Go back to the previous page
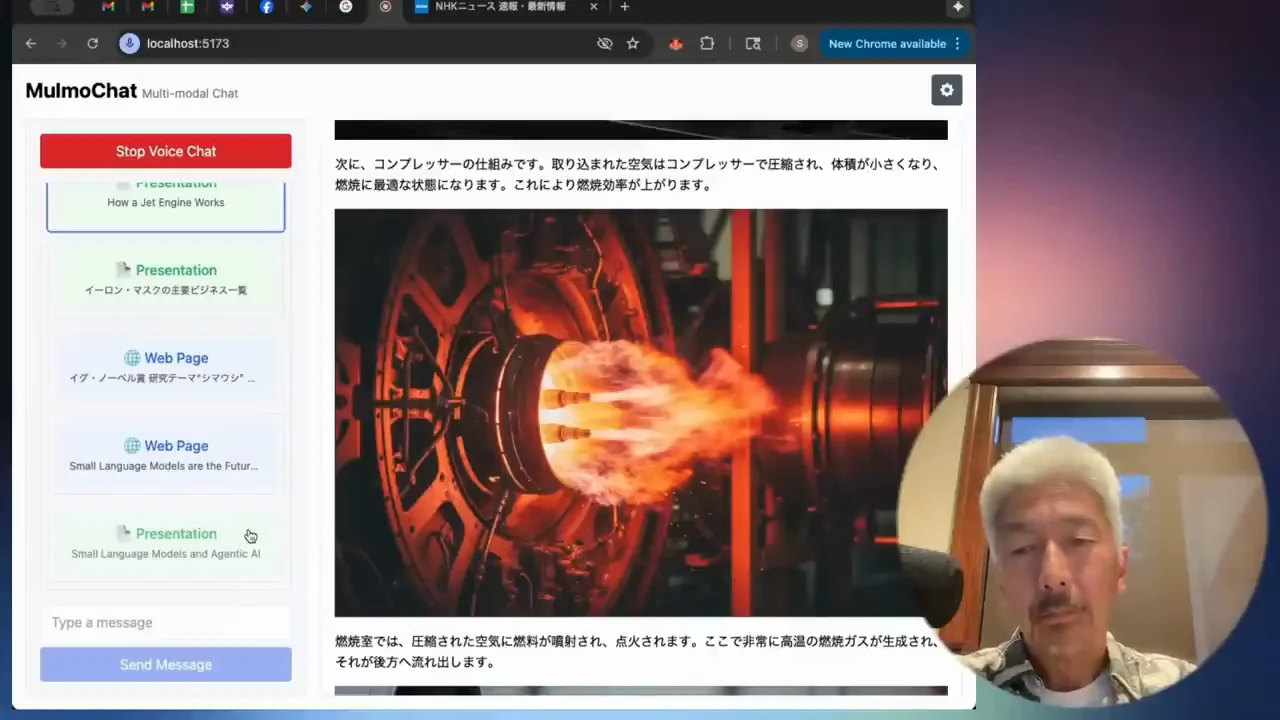Screen dimensions: 1280x720 [x=30, y=43]
